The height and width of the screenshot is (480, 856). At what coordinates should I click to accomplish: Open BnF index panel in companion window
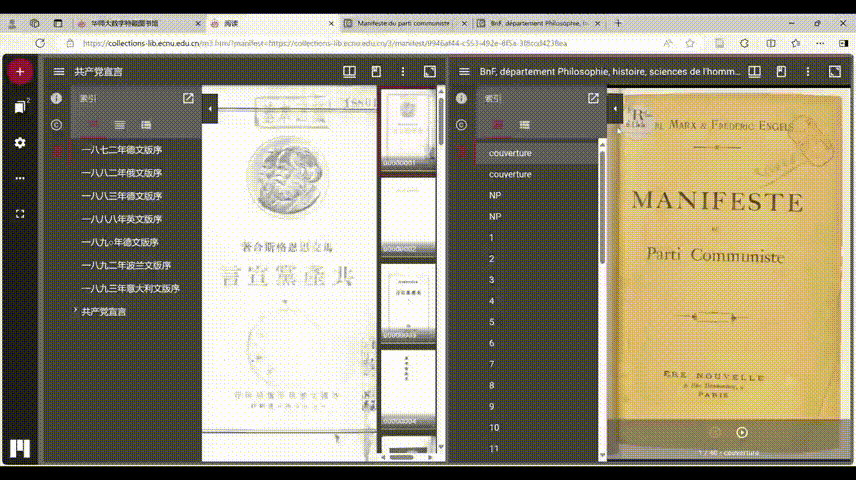[593, 98]
